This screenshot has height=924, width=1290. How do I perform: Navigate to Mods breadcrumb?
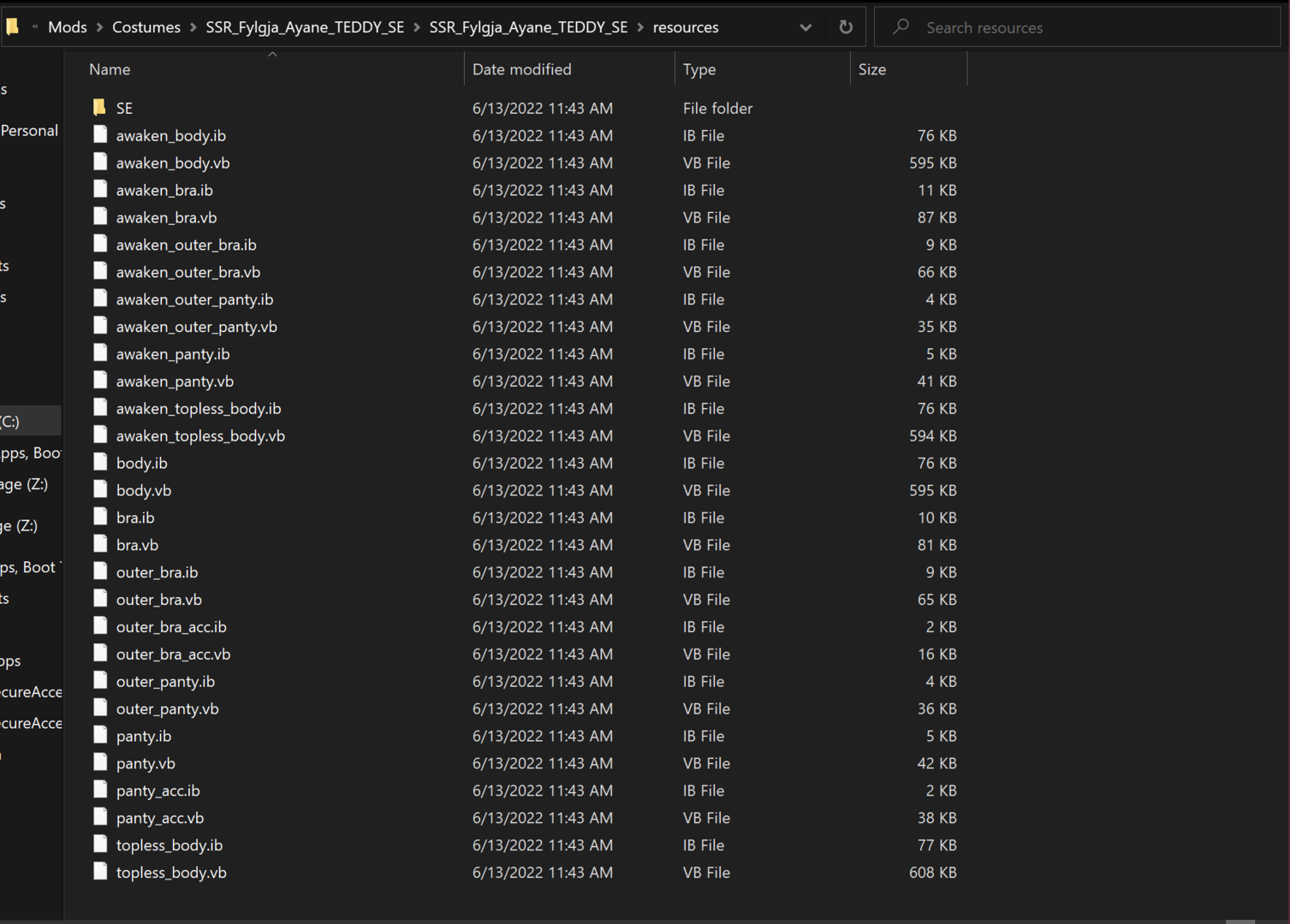point(68,27)
